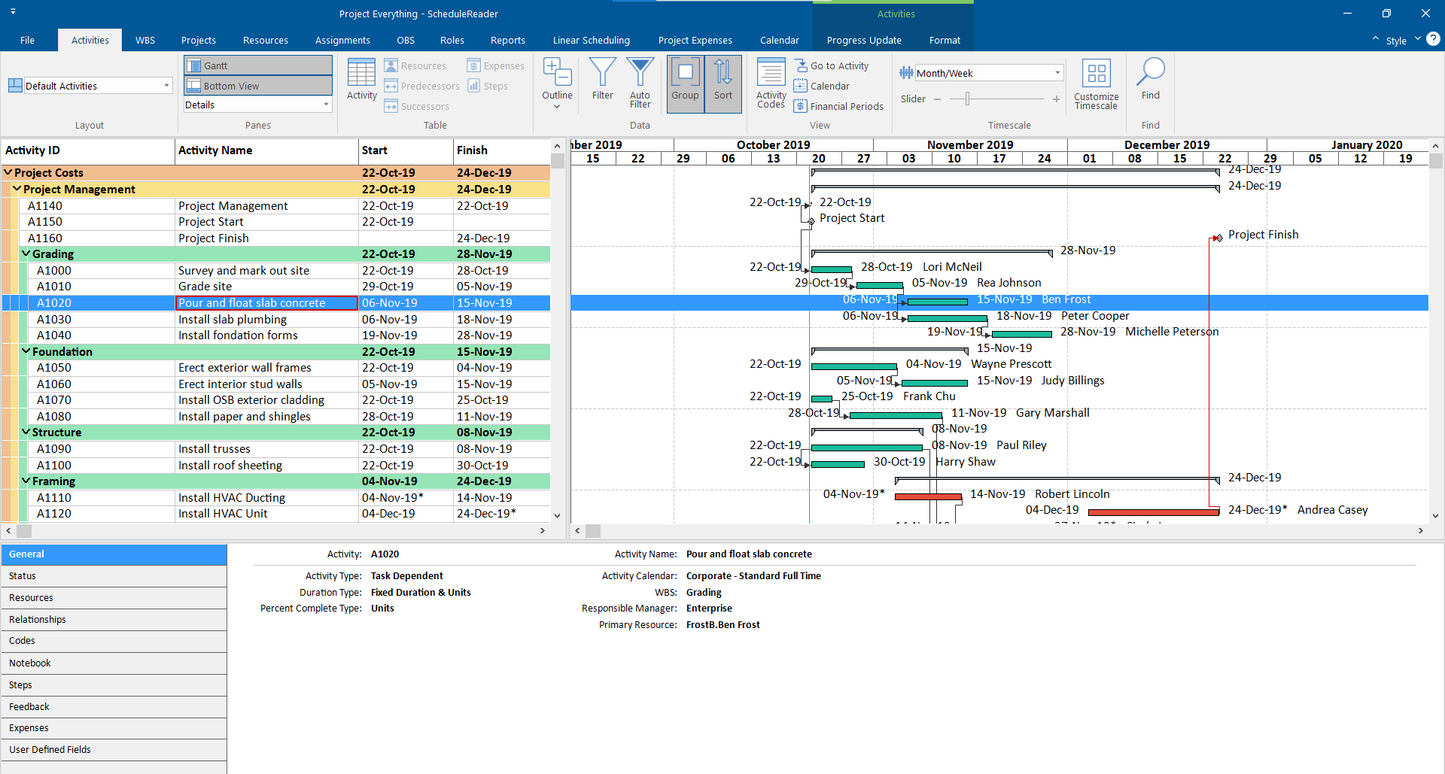Toggle the Bottom View pane
This screenshot has height=774, width=1445.
click(257, 85)
